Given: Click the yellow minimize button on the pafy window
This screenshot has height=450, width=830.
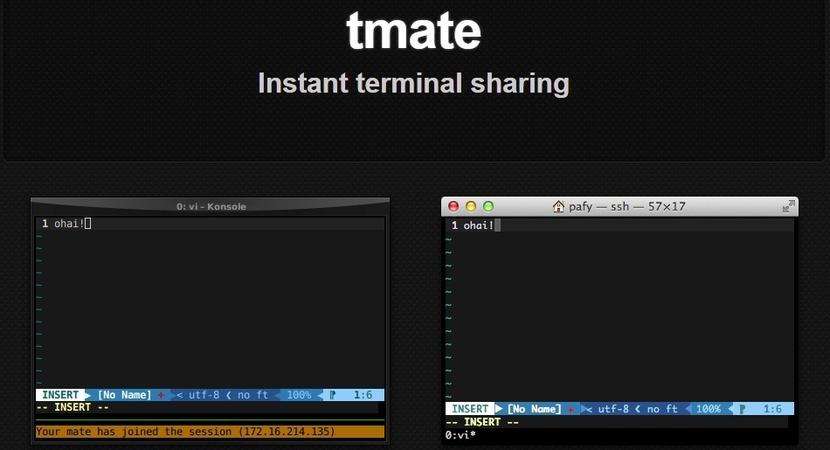Looking at the screenshot, I should [470, 207].
